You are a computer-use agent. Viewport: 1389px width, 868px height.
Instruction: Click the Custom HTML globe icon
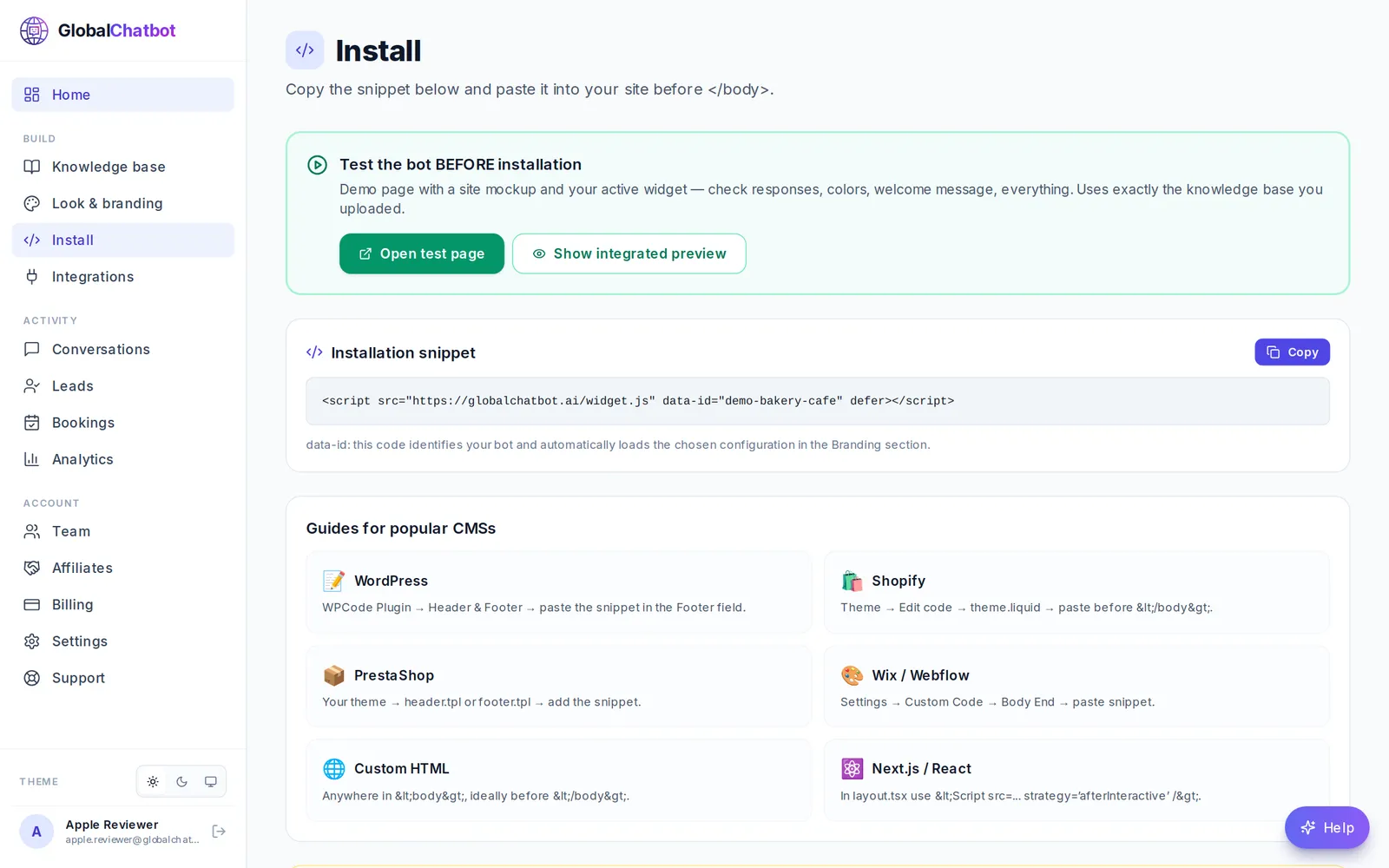point(333,769)
